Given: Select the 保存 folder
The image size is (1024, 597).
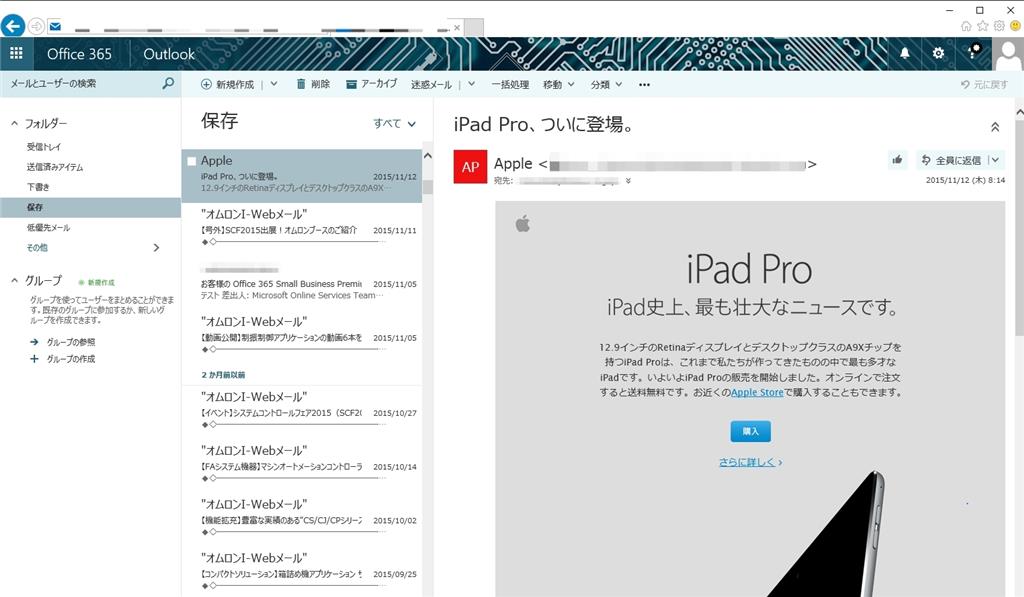Looking at the screenshot, I should coord(91,207).
